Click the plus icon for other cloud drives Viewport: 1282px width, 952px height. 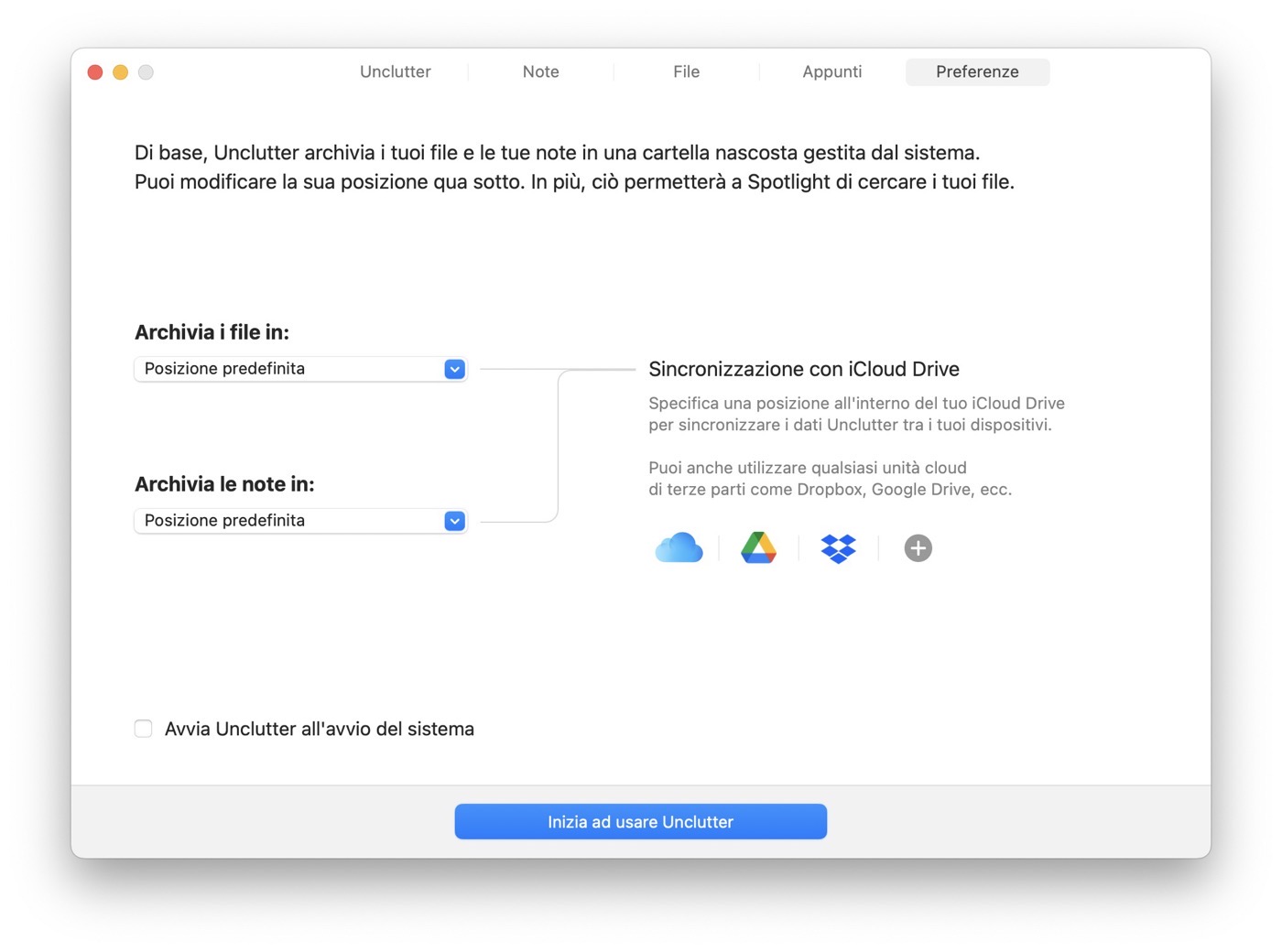pyautogui.click(x=918, y=548)
